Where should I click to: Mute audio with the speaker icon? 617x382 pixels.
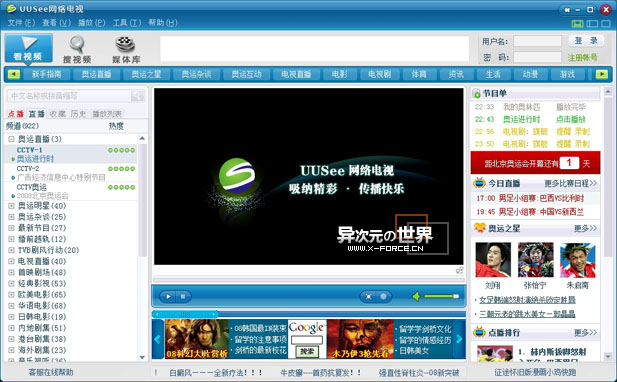point(416,296)
